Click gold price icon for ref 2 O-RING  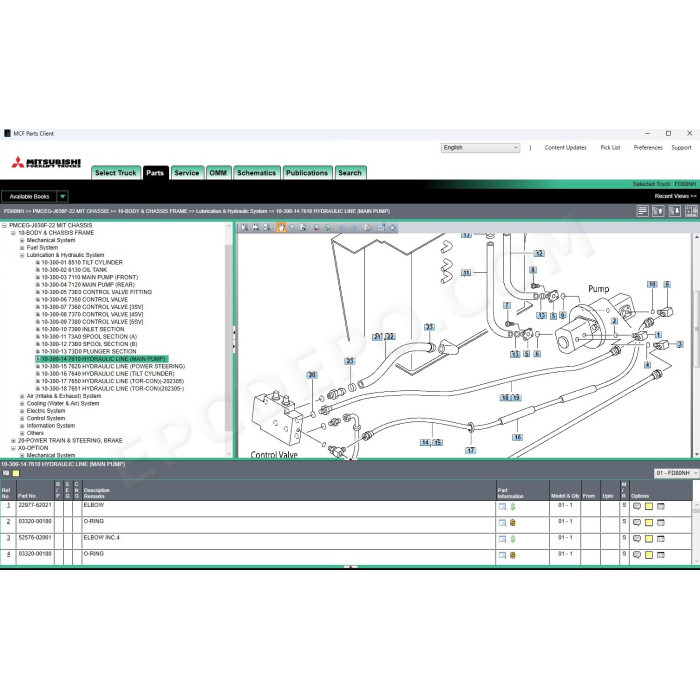click(513, 523)
